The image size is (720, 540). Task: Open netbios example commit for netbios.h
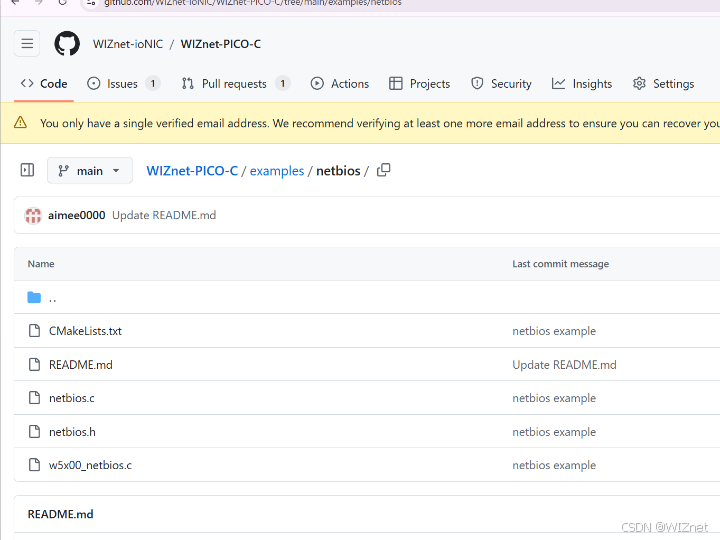554,432
